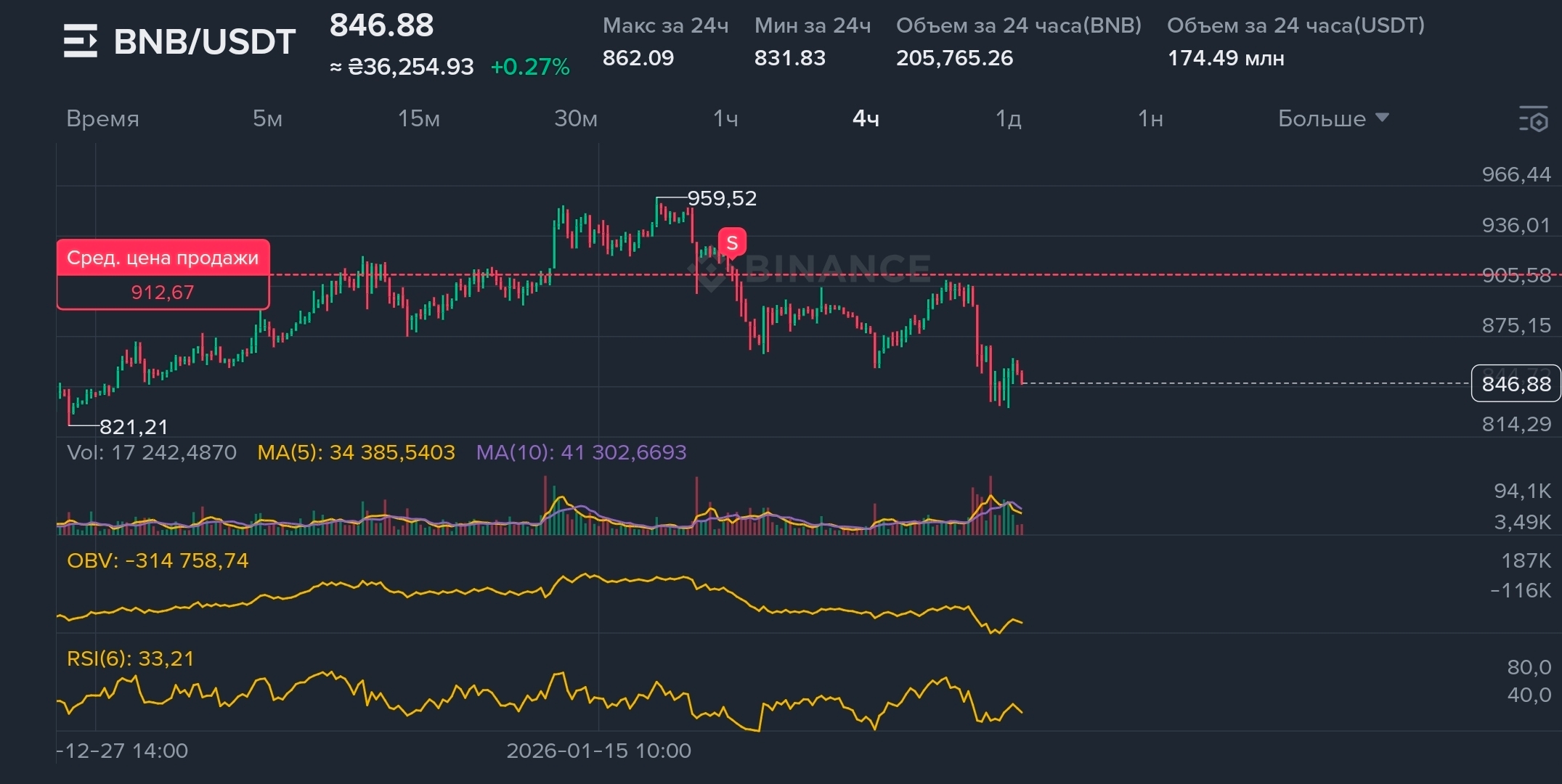Click the RSI(6) indicator label
Image resolution: width=1562 pixels, height=784 pixels.
point(131,659)
